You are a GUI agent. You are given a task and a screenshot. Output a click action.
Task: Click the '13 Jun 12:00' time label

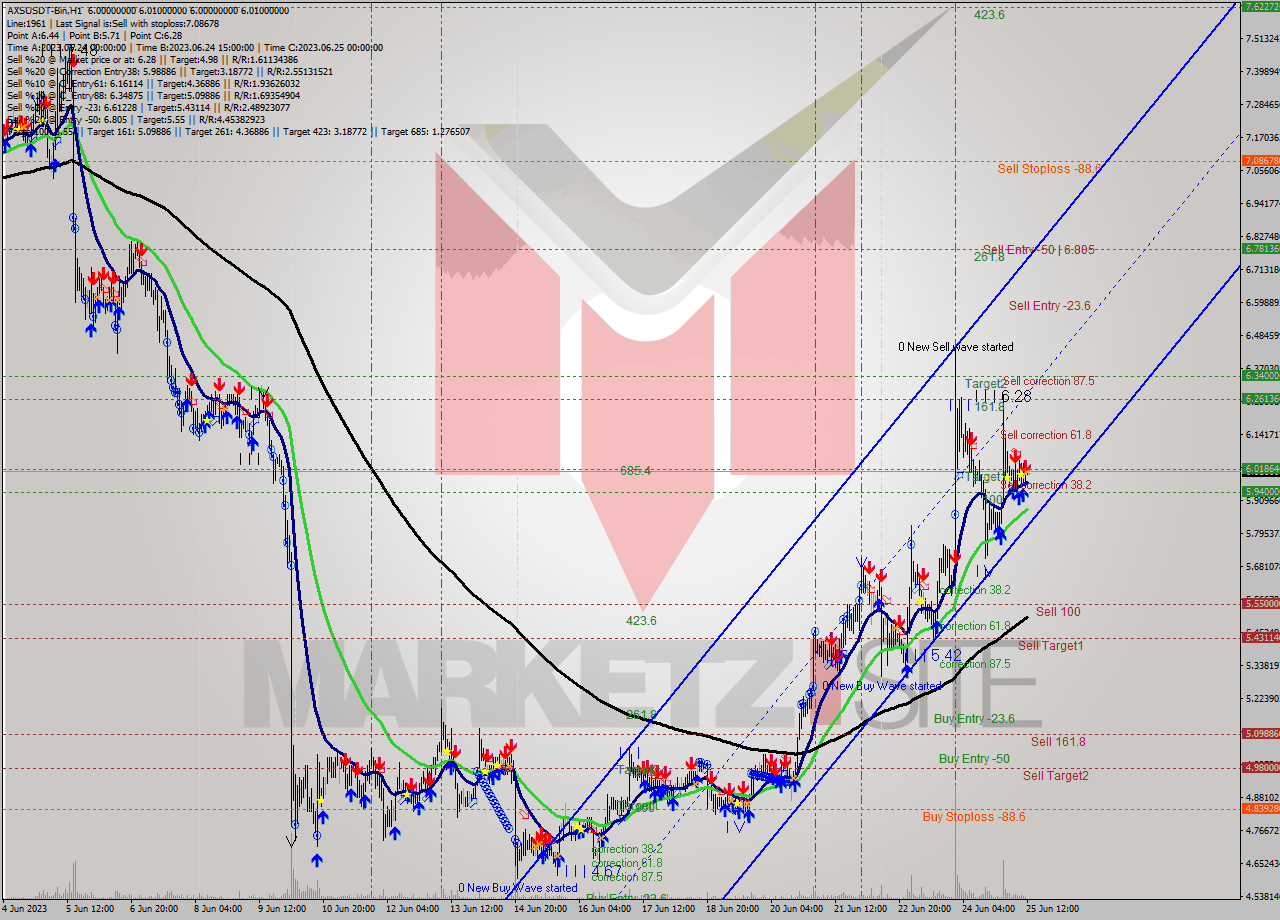[x=477, y=909]
